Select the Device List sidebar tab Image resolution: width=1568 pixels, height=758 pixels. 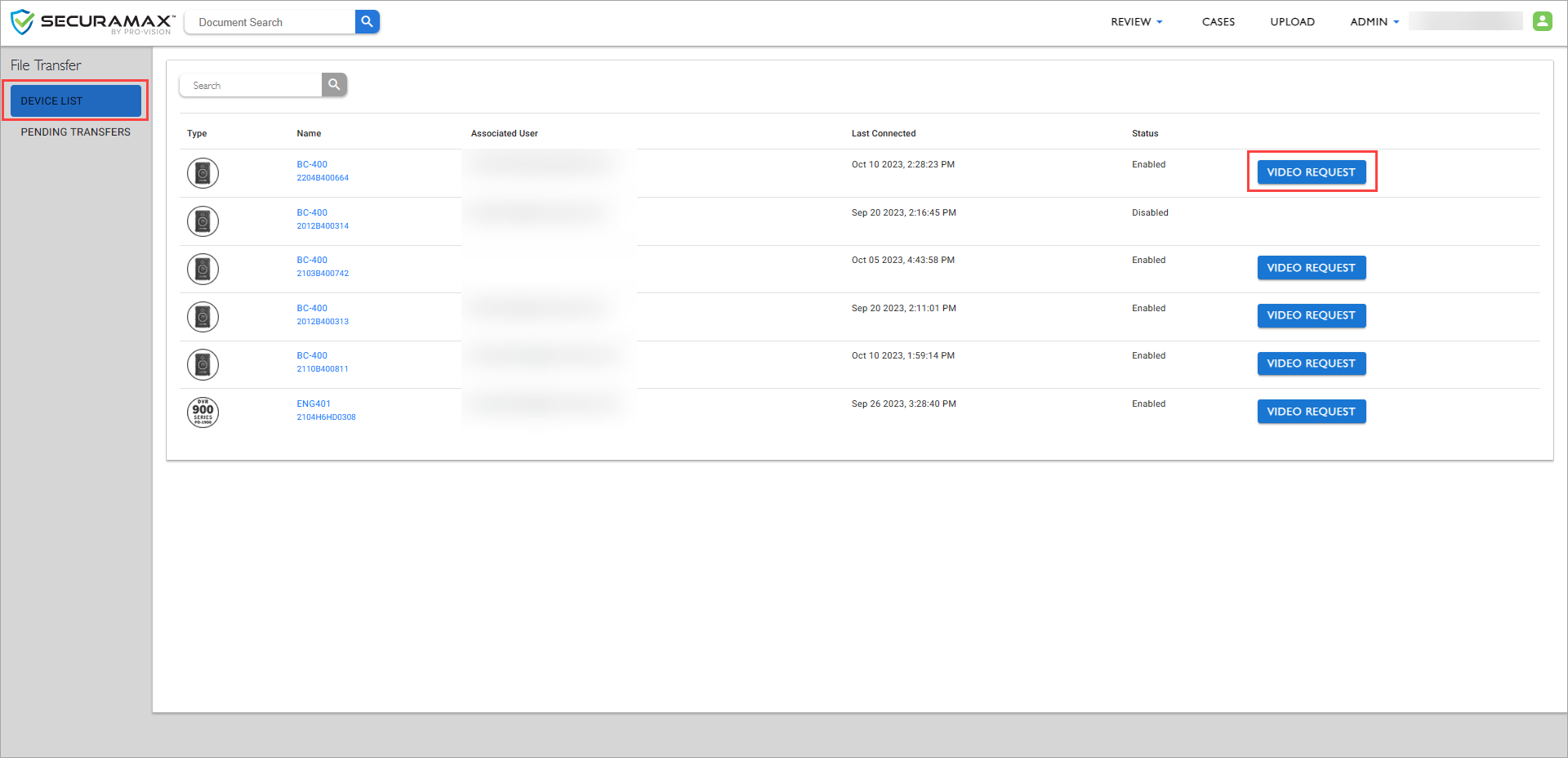click(75, 100)
